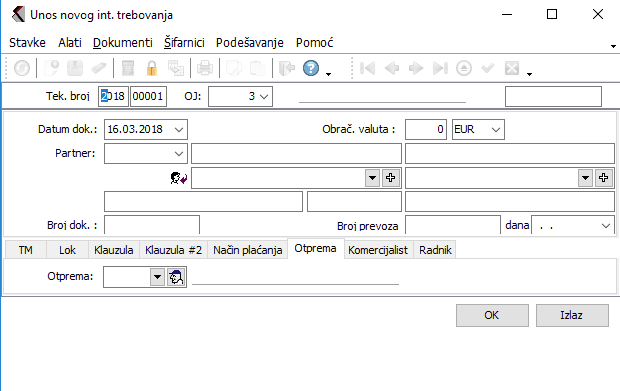Switch to the Klauzula #2 tab
The width and height of the screenshot is (620, 391).
point(174,250)
